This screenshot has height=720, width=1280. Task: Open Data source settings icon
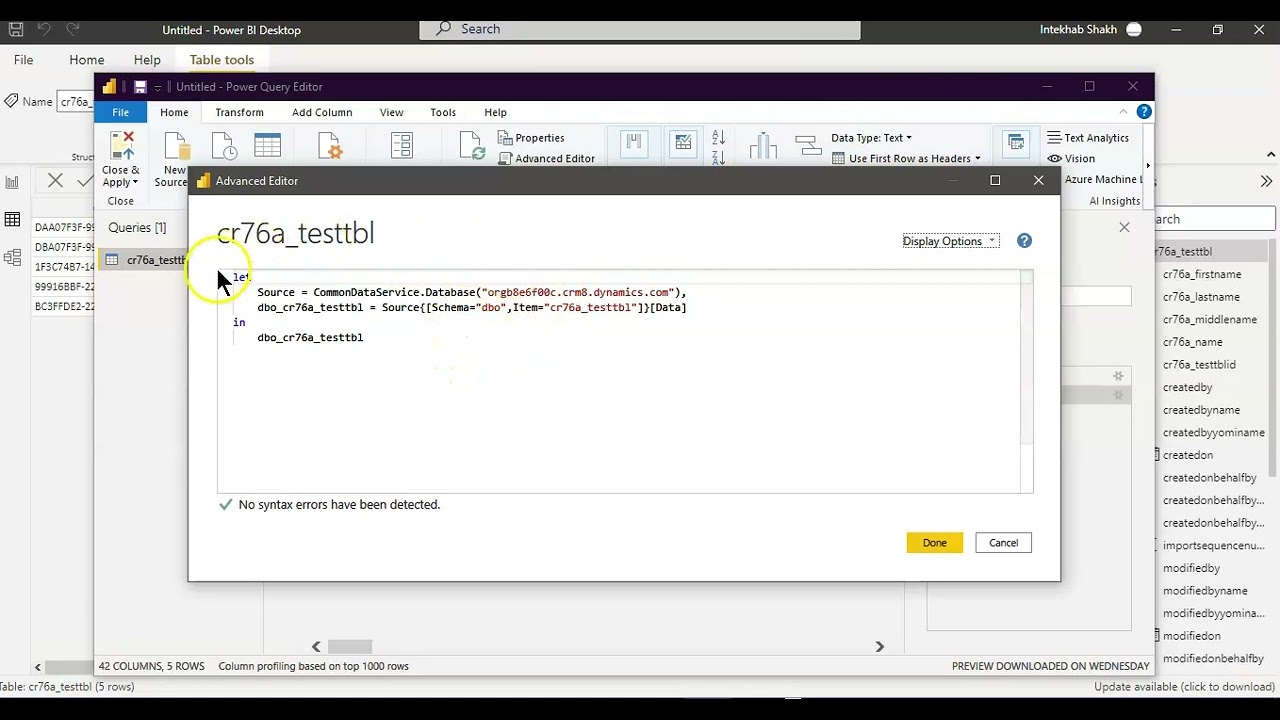[329, 146]
